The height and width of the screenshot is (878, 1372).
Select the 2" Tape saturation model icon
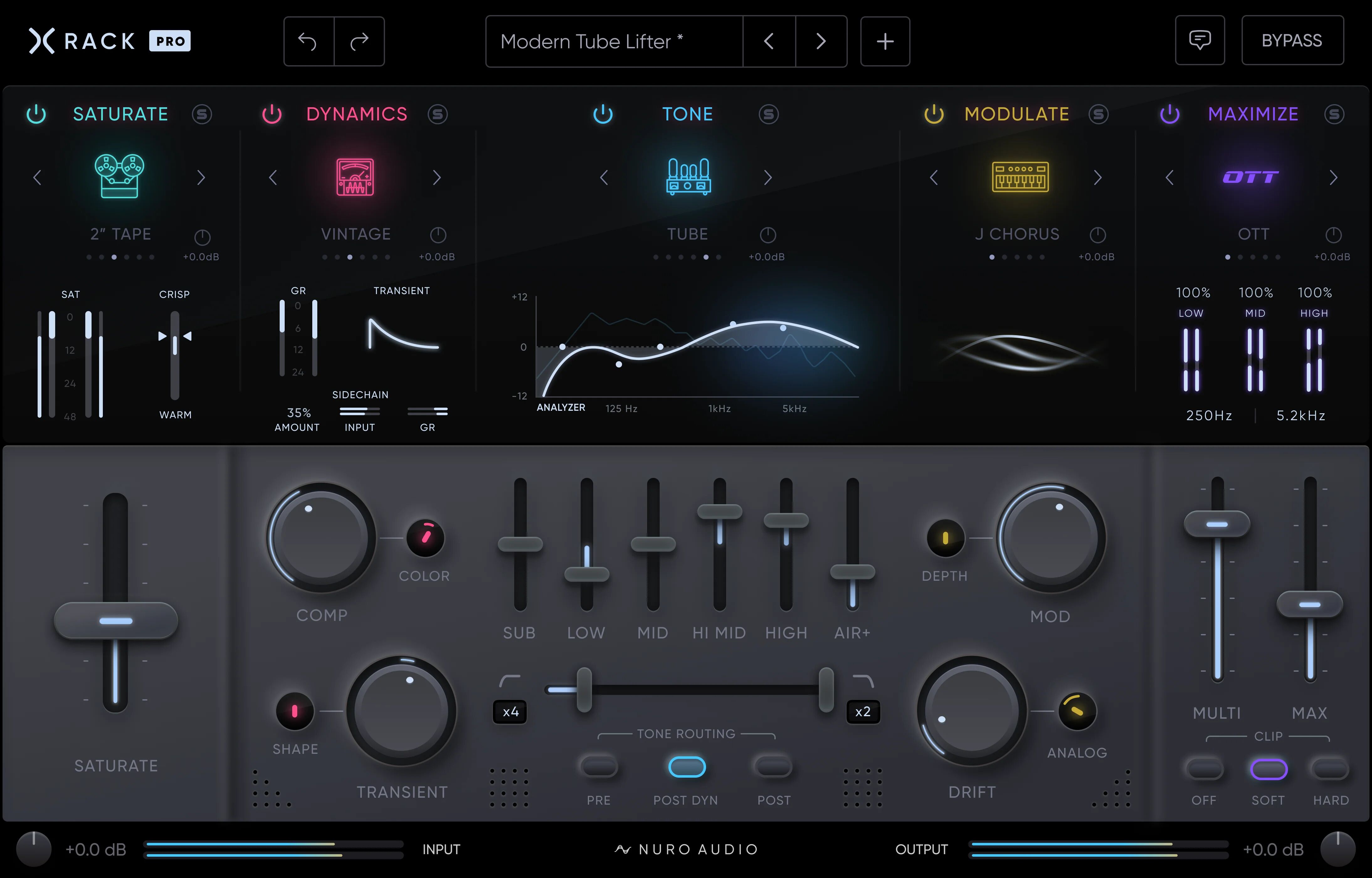[x=120, y=177]
